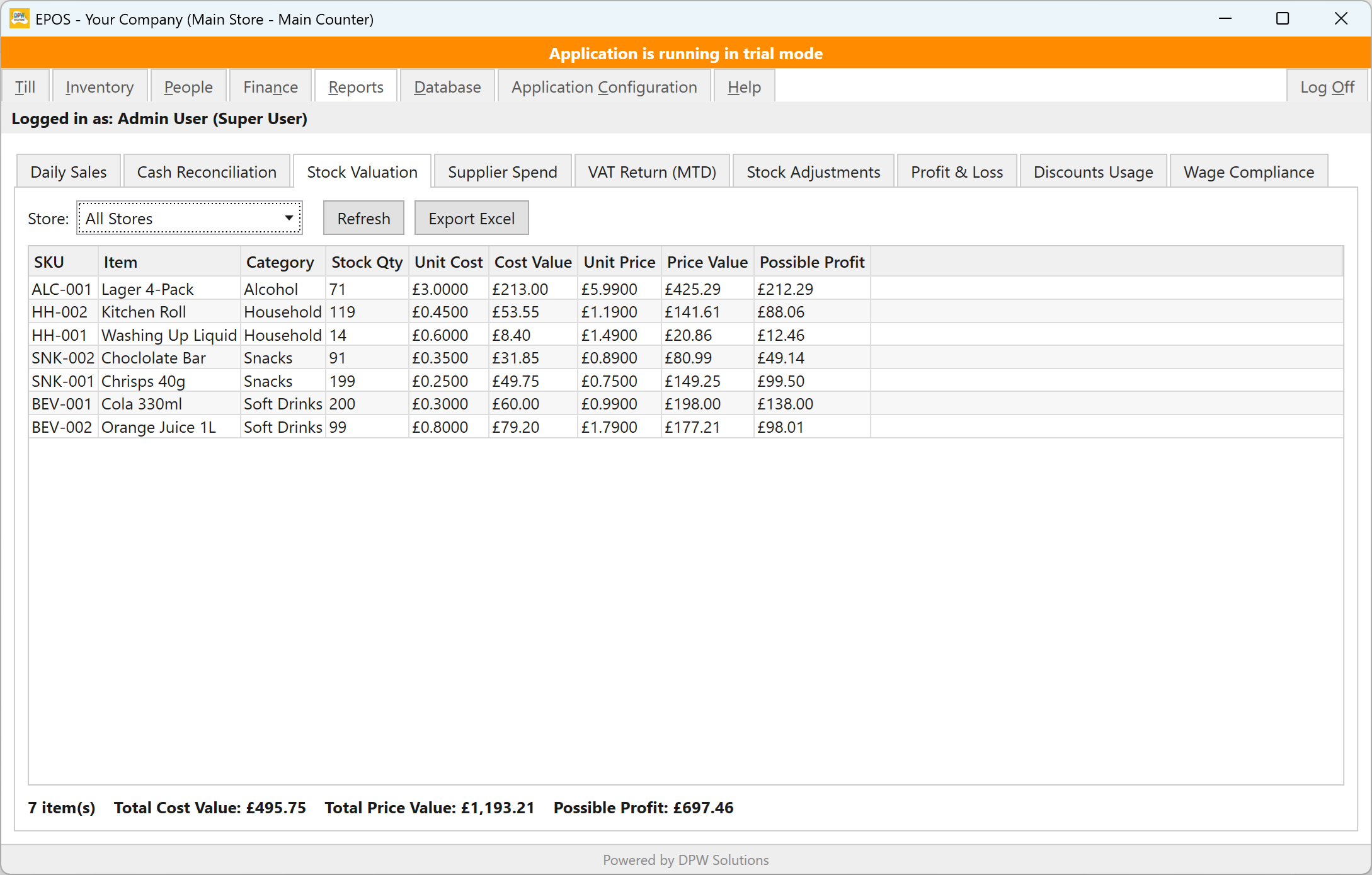
Task: Sort by the Cost Value column header
Action: click(x=533, y=262)
